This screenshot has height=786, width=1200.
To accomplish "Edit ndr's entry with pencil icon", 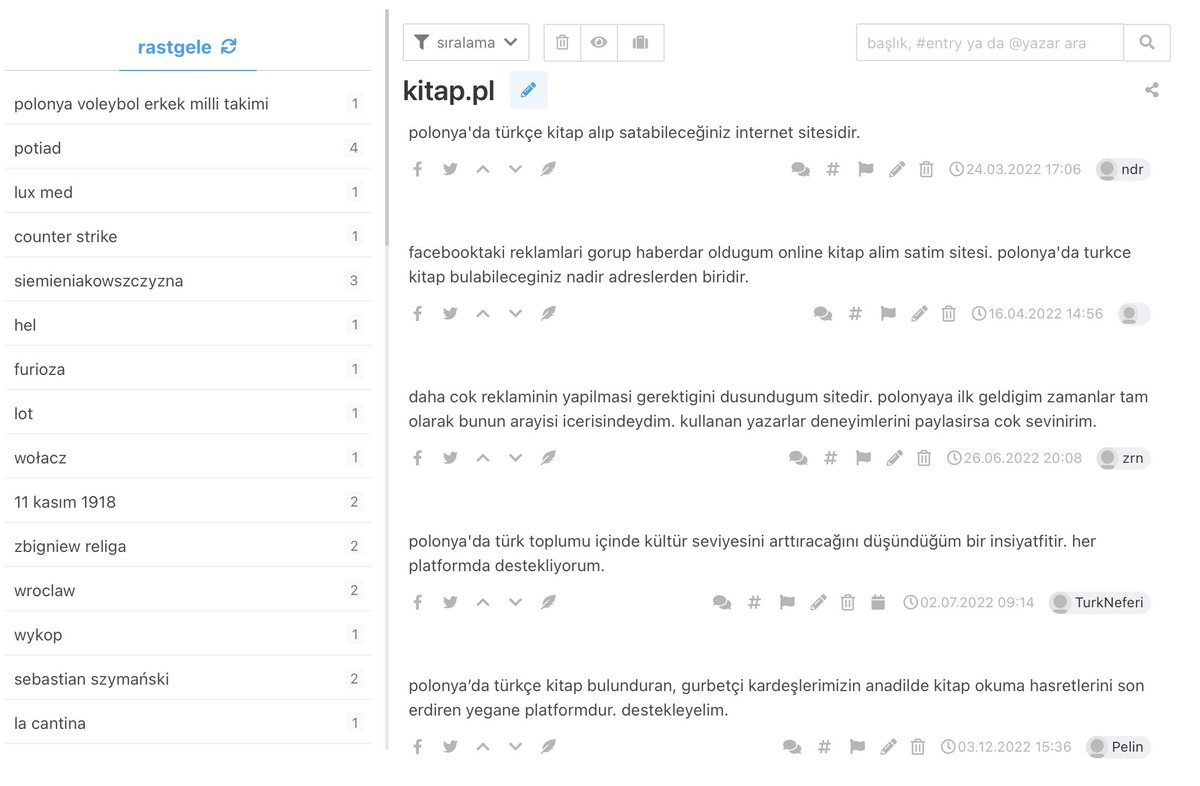I will coord(897,170).
